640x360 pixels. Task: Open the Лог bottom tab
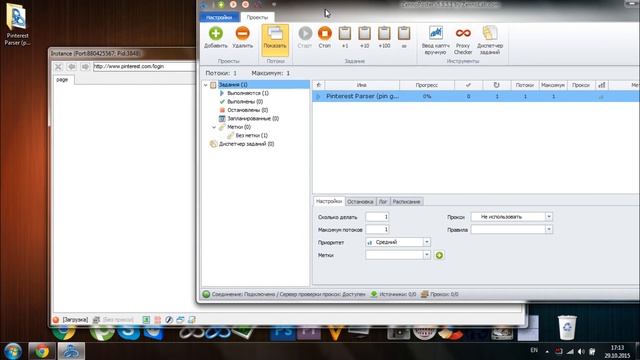pyautogui.click(x=382, y=202)
